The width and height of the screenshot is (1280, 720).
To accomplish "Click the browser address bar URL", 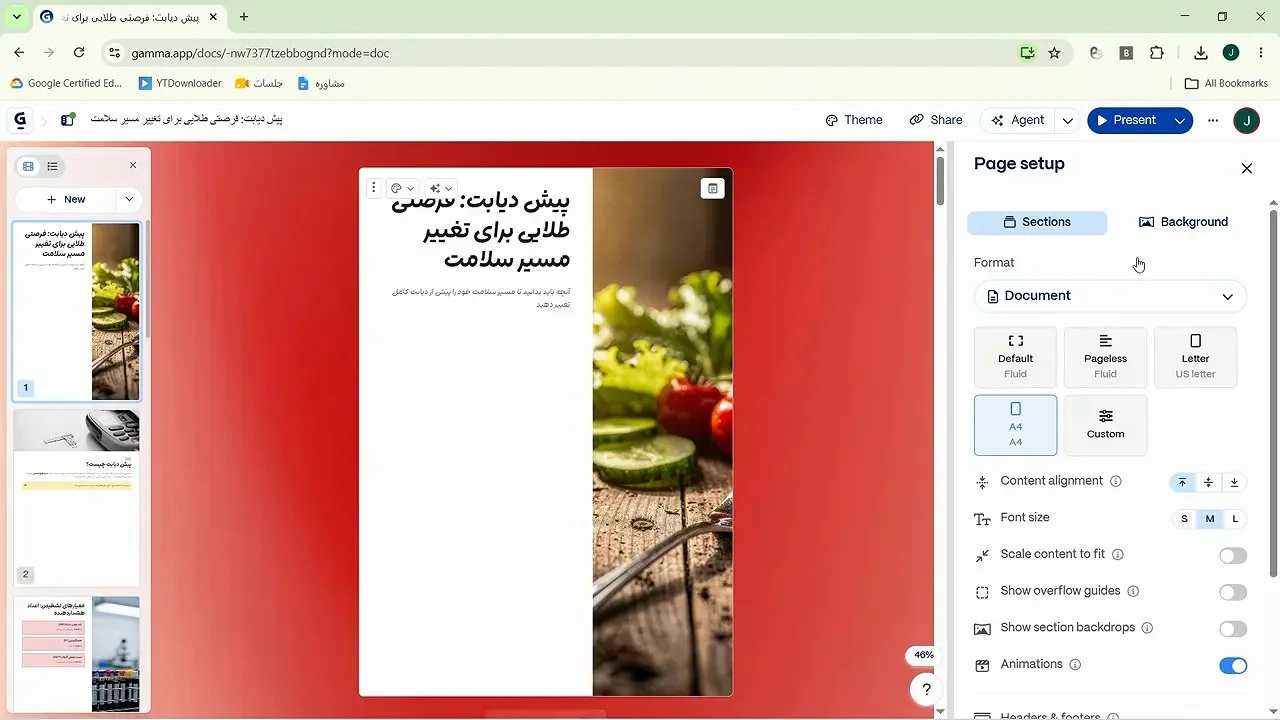I will click(260, 53).
